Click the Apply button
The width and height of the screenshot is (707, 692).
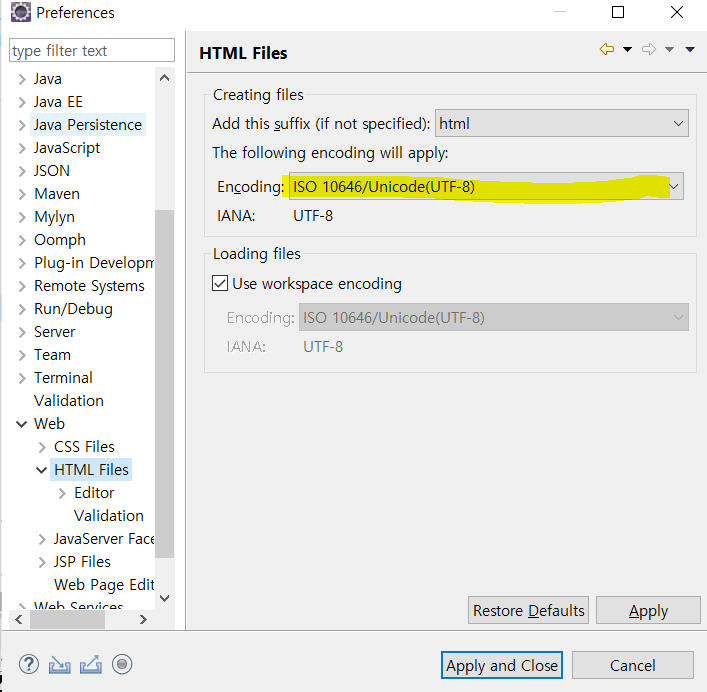click(x=648, y=610)
